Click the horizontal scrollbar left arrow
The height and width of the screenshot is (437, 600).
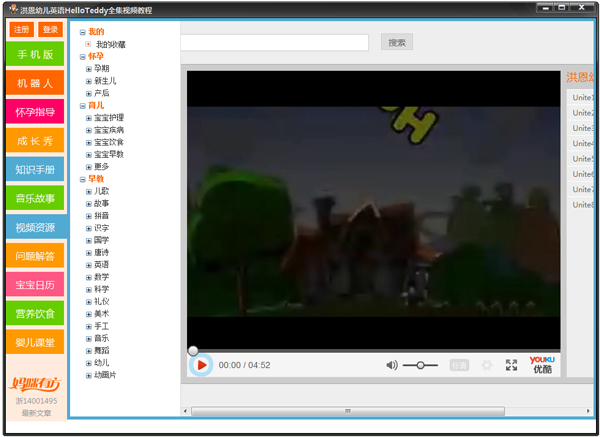(x=185, y=411)
